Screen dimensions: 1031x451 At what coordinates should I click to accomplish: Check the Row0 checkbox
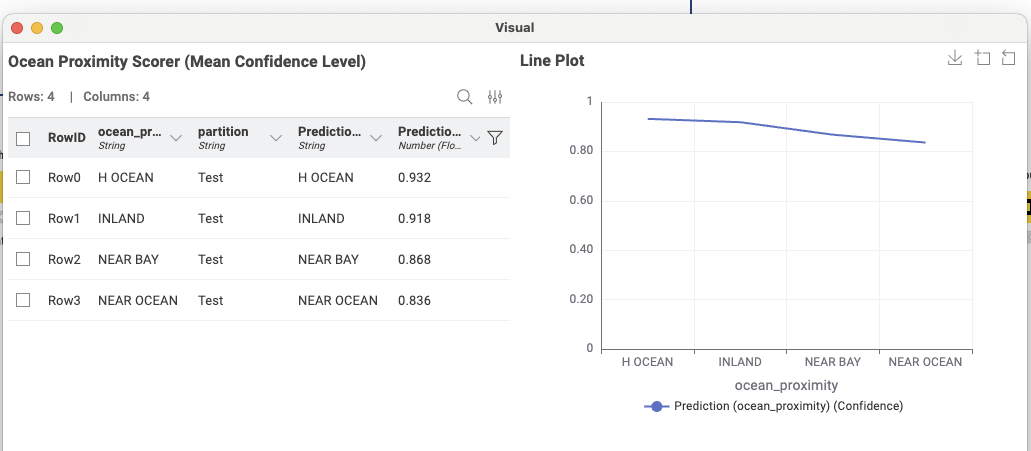coord(23,177)
